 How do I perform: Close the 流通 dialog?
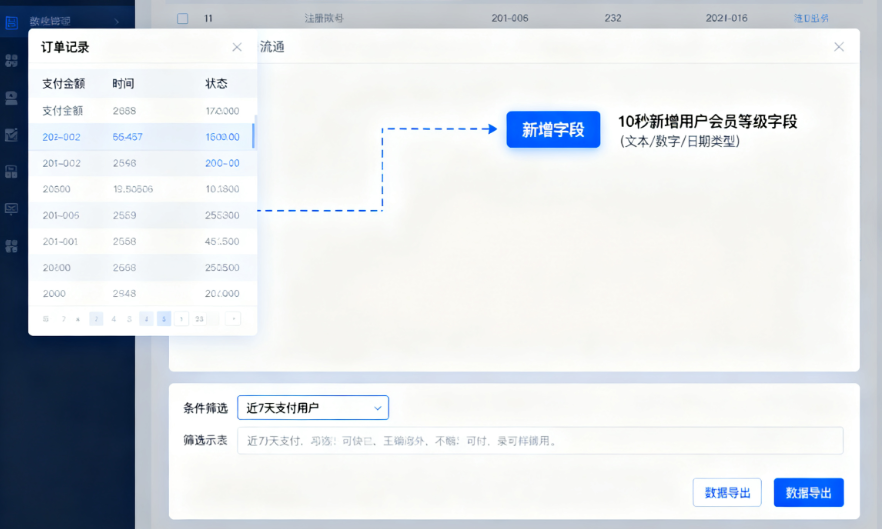[839, 47]
